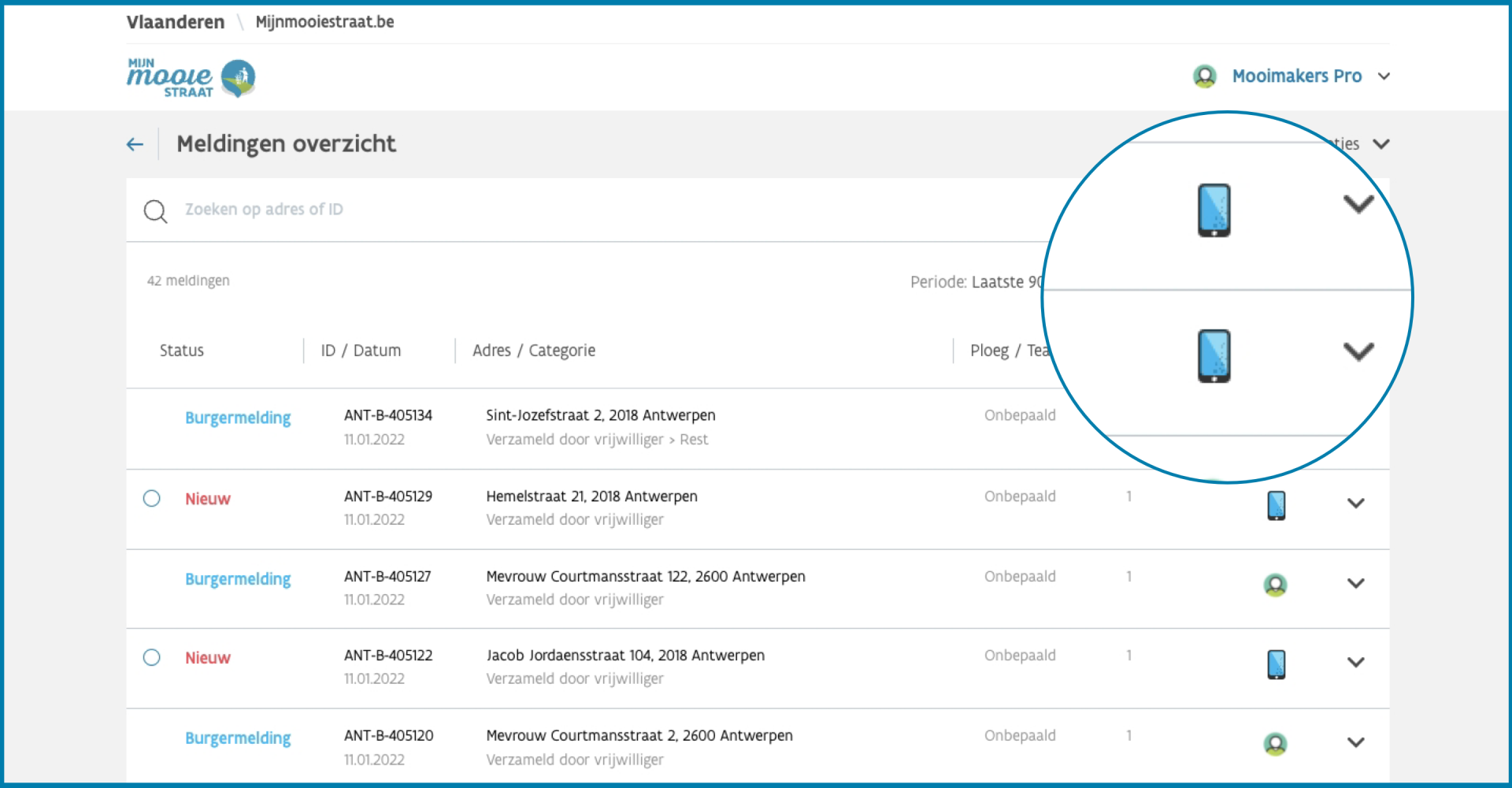
Task: Click the Ploeg / Team column header
Action: 1010,351
